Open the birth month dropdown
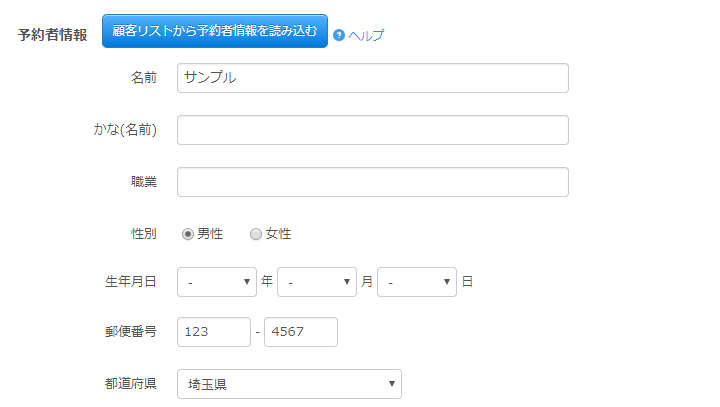Image resolution: width=720 pixels, height=407 pixels. (x=317, y=282)
